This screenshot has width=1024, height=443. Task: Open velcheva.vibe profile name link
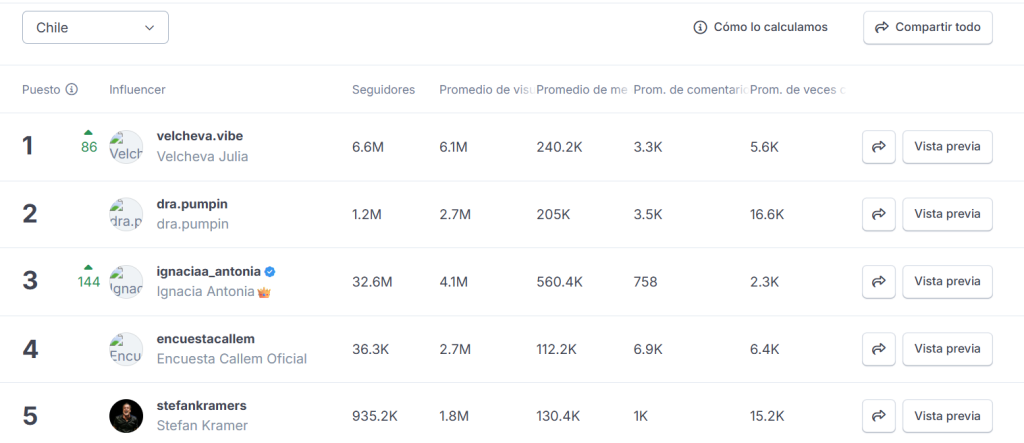(200, 136)
